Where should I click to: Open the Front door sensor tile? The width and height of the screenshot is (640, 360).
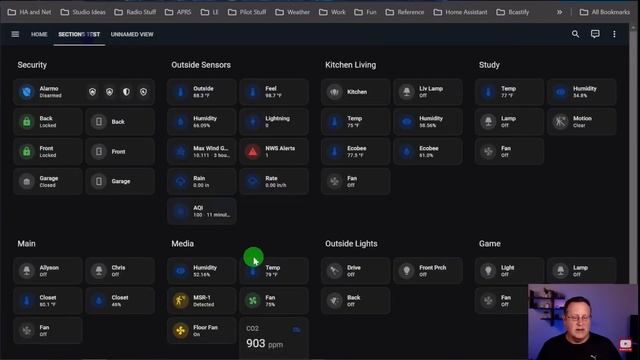pyautogui.click(x=120, y=151)
